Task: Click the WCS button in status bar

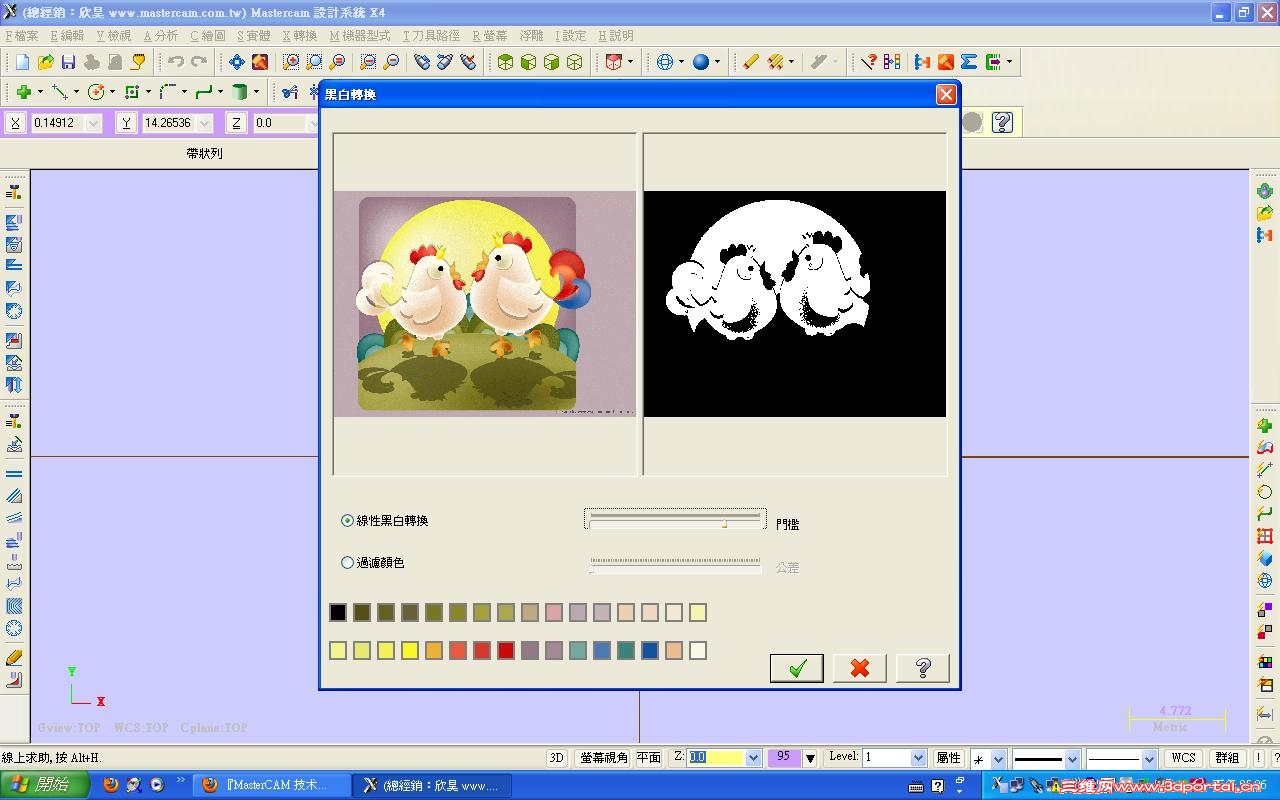Action: coord(1183,758)
